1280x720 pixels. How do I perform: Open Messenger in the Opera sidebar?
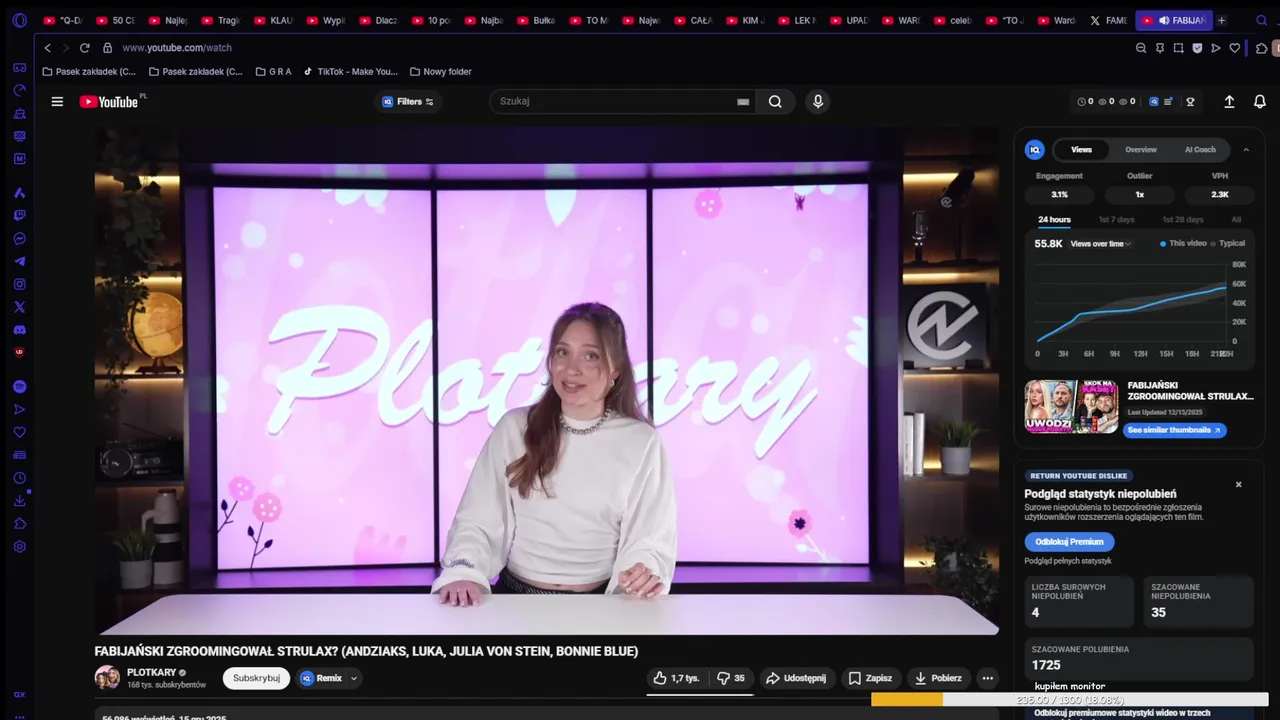click(19, 238)
